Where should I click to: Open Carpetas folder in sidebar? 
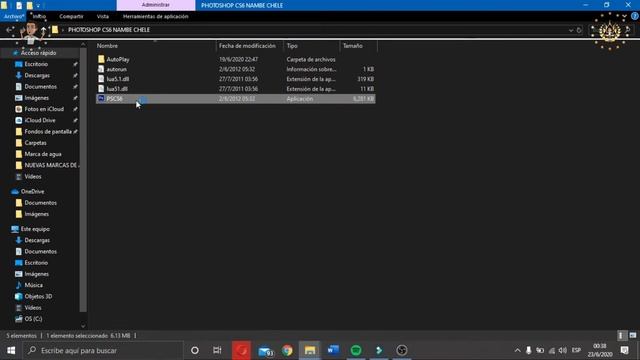point(36,143)
